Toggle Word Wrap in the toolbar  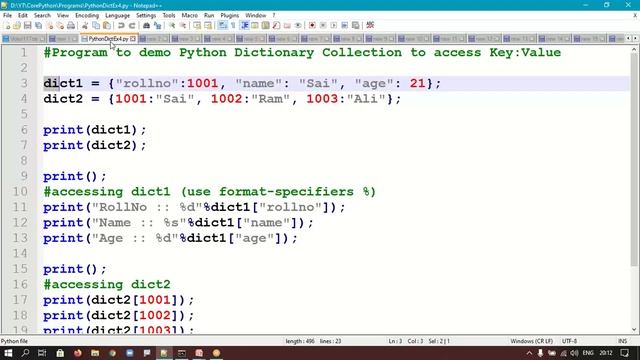coord(222,25)
